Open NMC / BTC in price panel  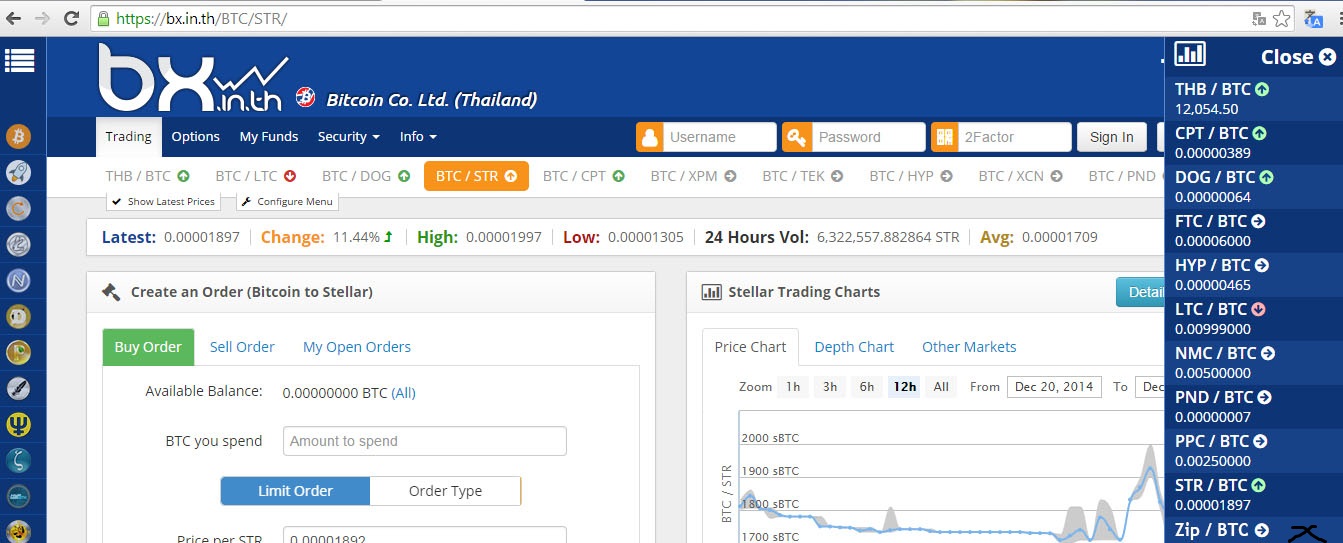pos(1254,362)
